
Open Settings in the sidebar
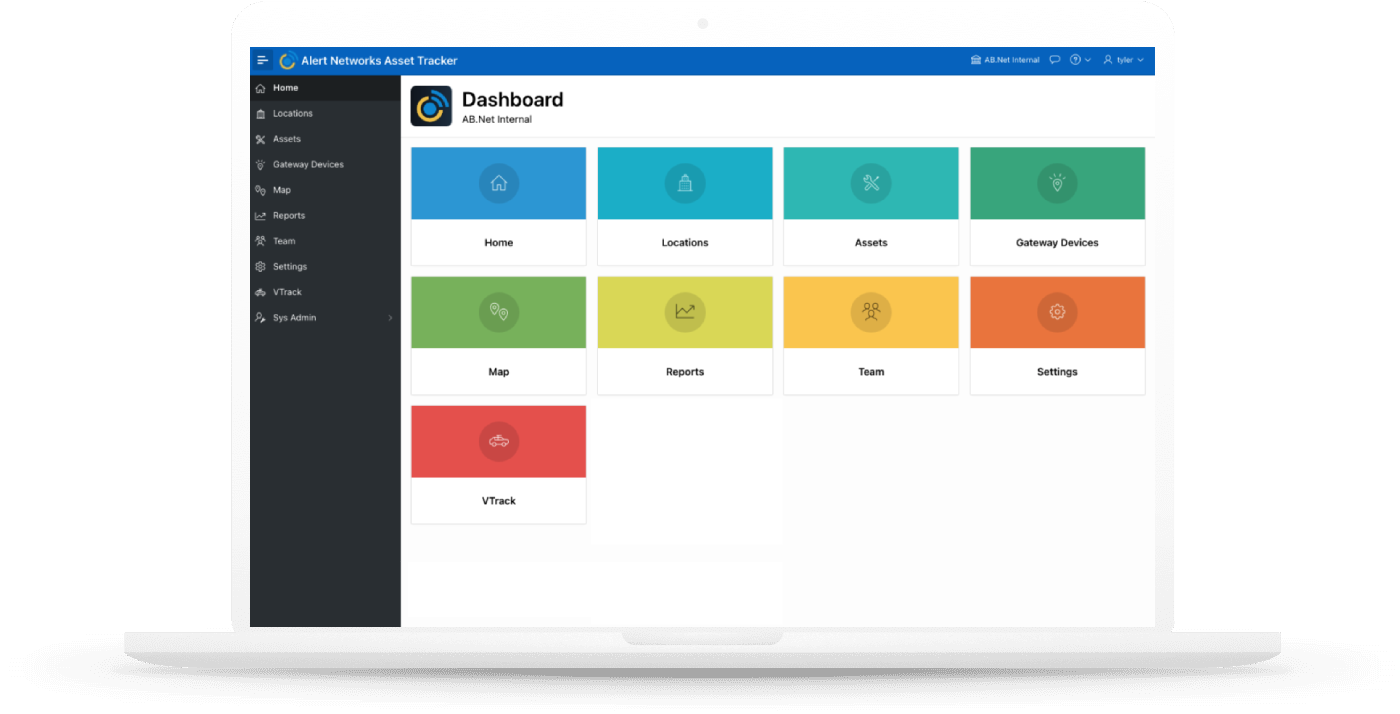click(325, 267)
